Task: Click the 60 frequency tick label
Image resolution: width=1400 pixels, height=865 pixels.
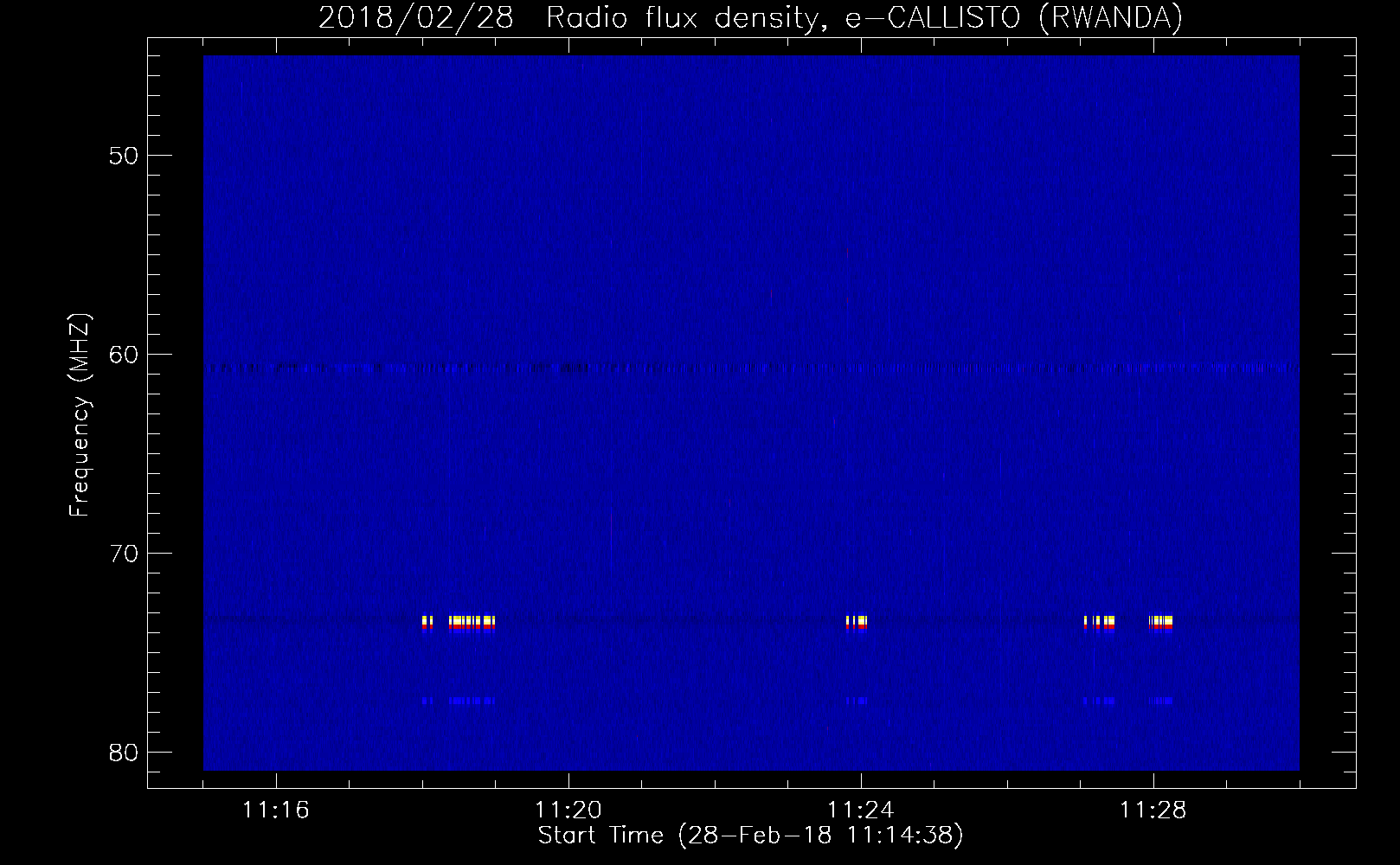Action: click(x=122, y=355)
